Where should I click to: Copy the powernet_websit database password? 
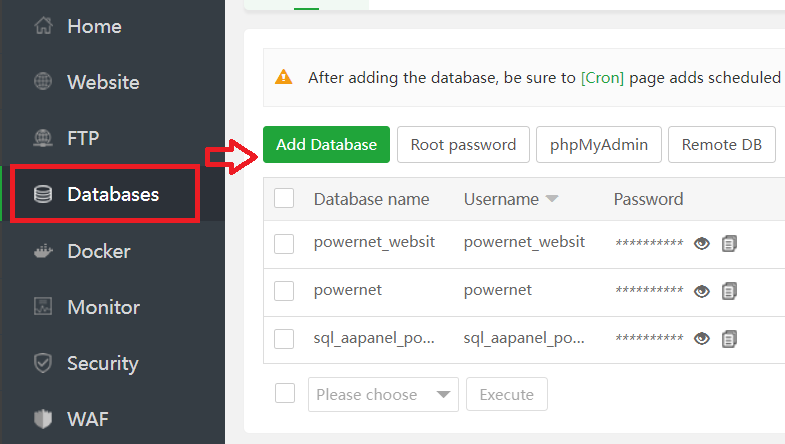730,243
